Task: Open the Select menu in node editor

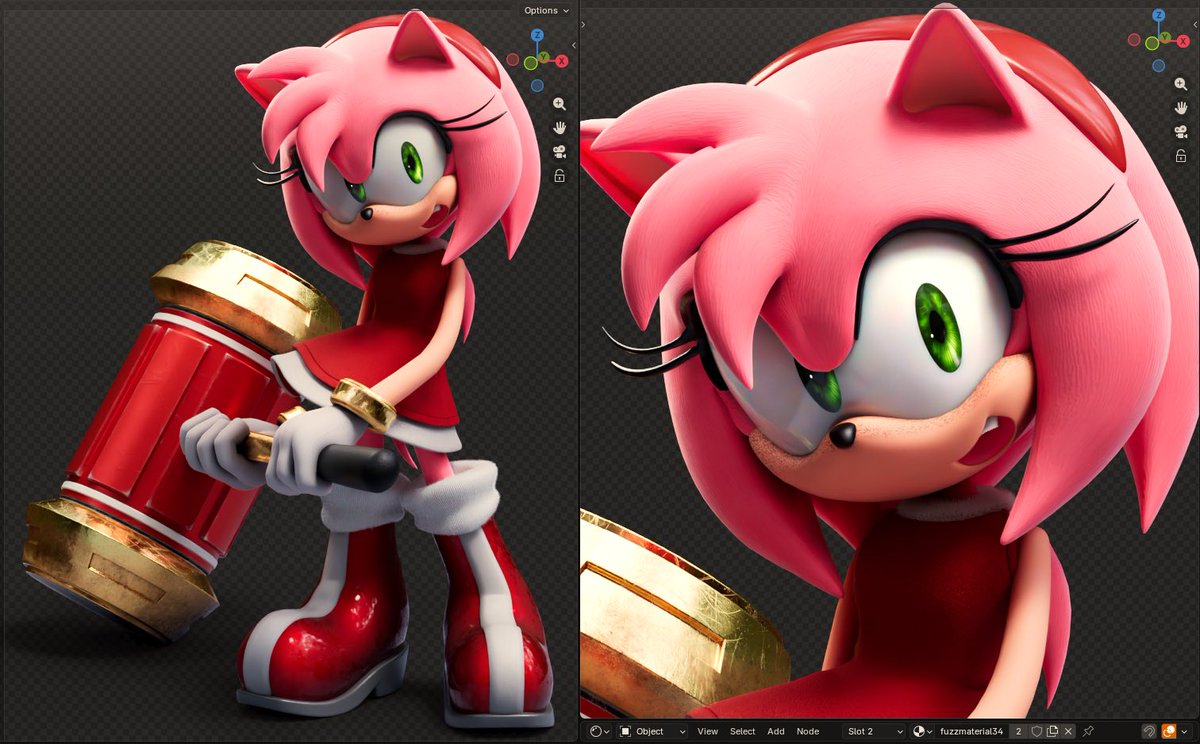Action: click(742, 731)
